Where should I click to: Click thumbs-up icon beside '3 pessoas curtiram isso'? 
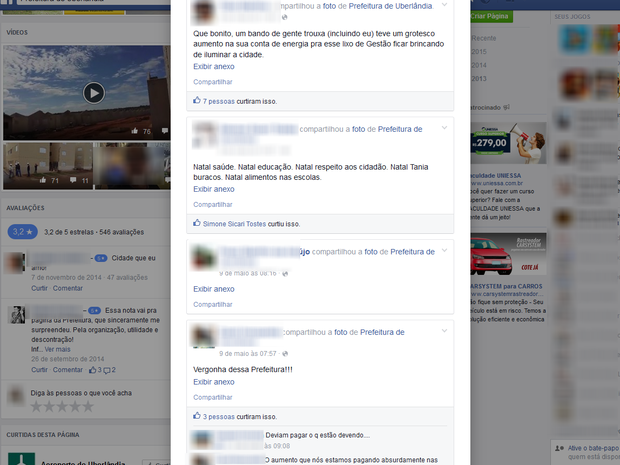click(196, 415)
